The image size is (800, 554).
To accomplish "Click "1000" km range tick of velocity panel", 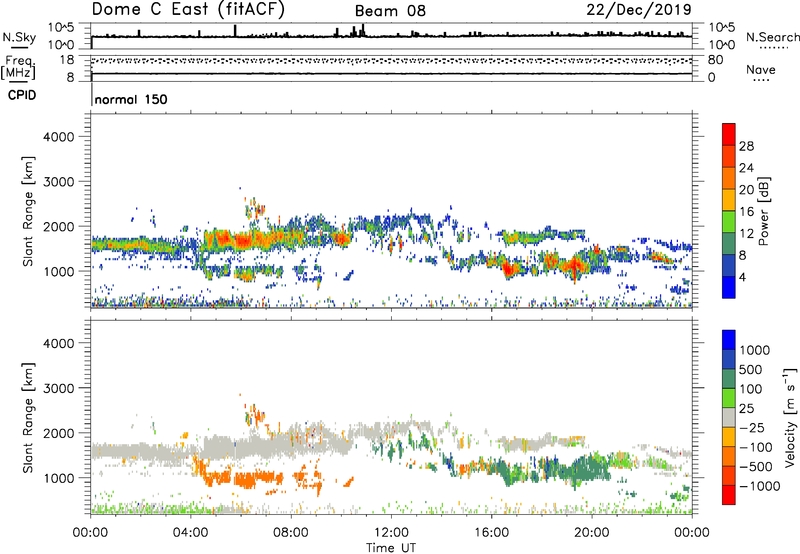I will pos(59,478).
